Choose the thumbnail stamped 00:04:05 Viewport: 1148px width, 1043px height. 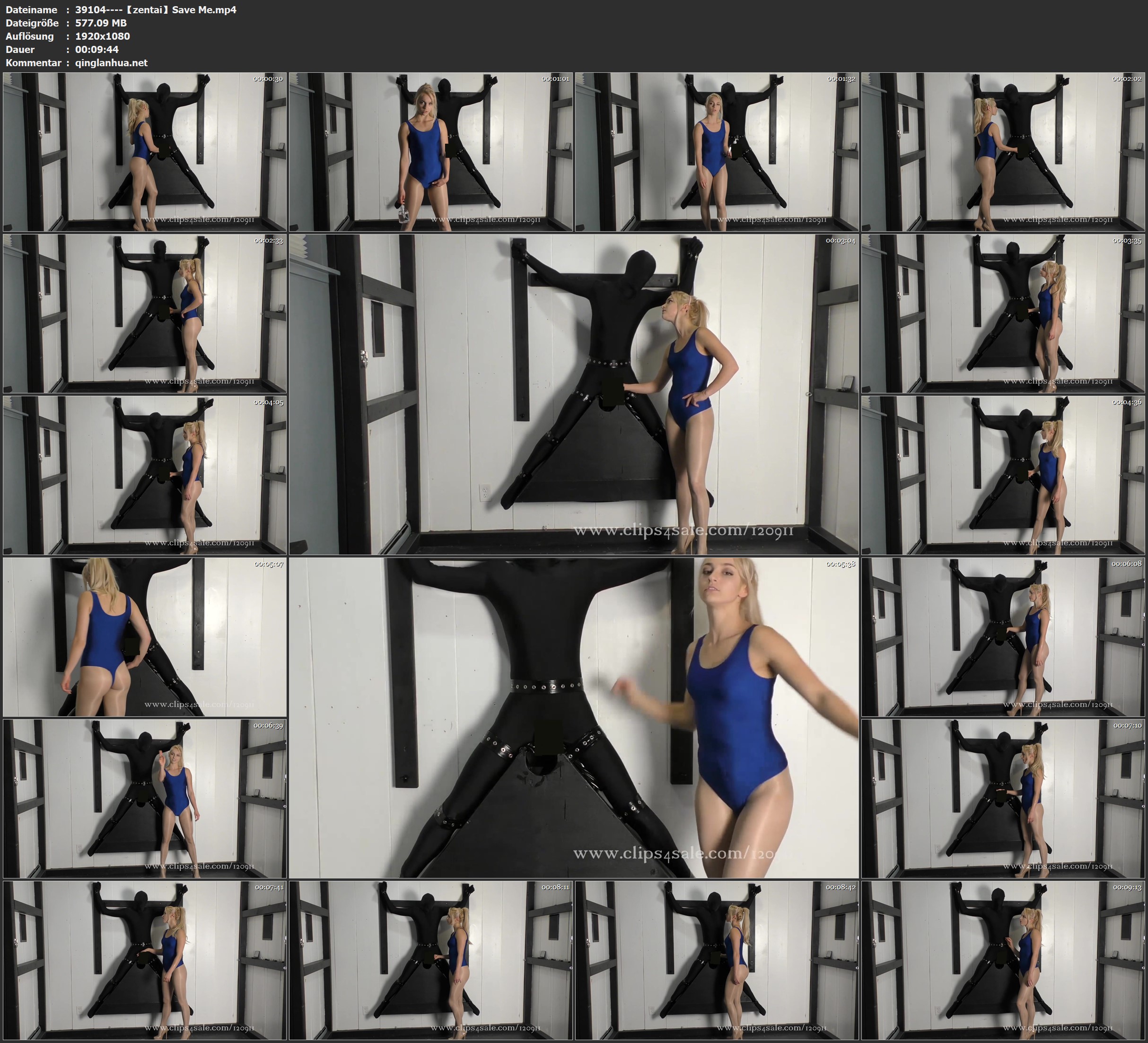[x=145, y=475]
